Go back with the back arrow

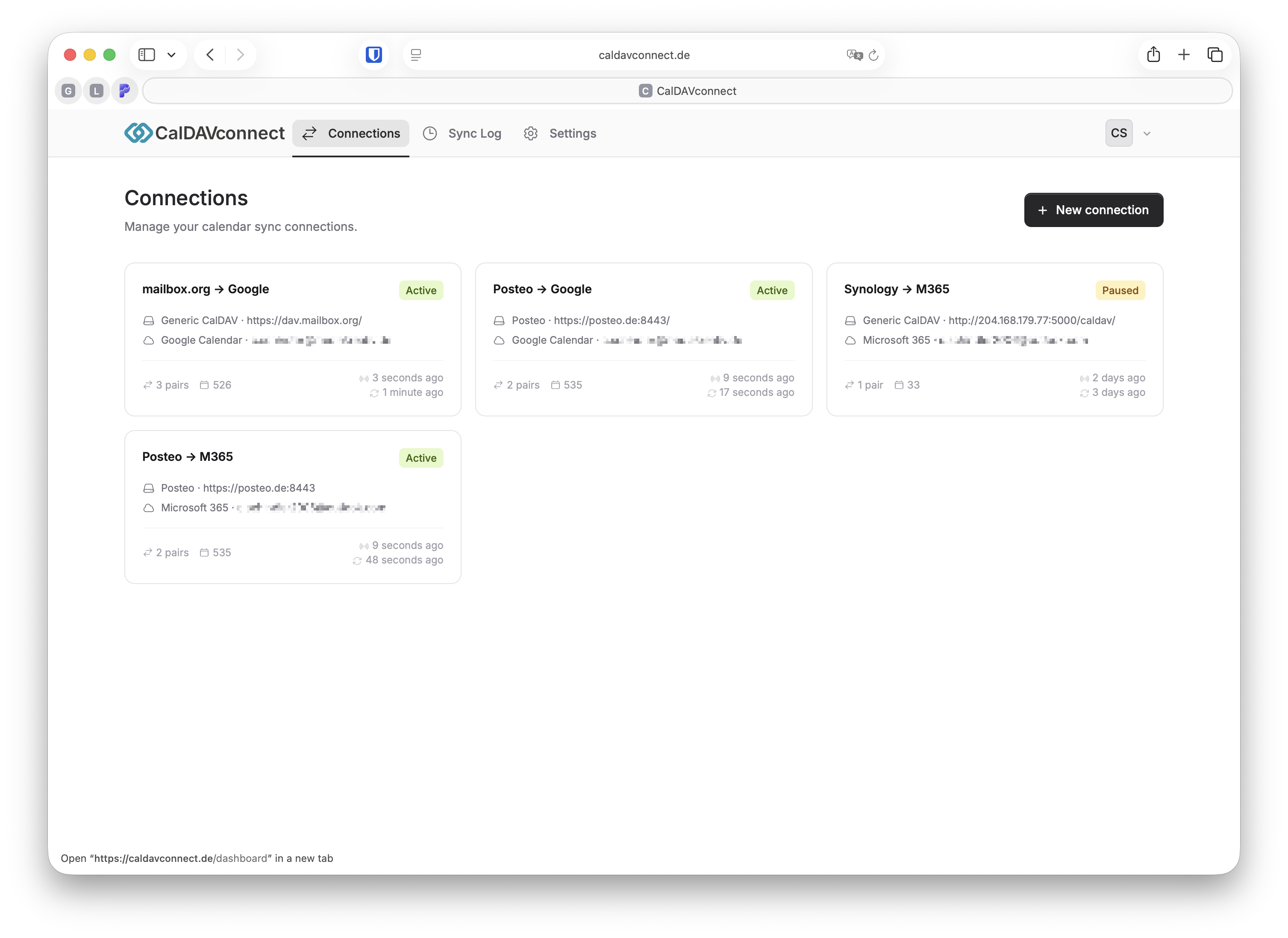click(210, 55)
